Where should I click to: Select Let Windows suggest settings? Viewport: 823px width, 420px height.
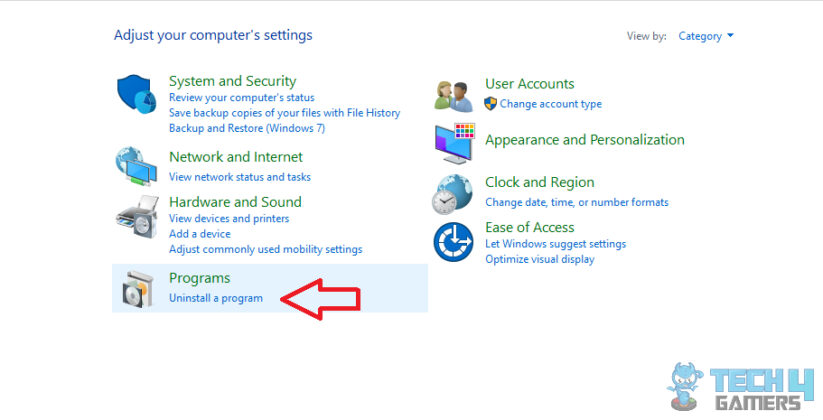click(x=555, y=244)
